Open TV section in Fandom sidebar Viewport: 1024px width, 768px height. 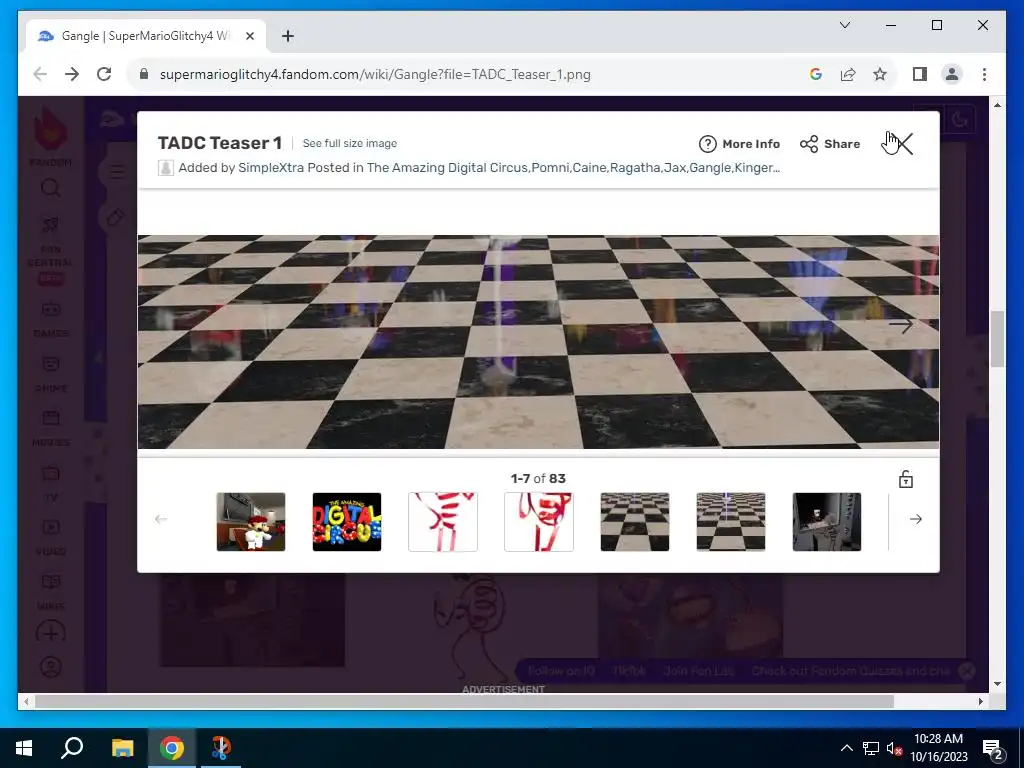(x=50, y=483)
